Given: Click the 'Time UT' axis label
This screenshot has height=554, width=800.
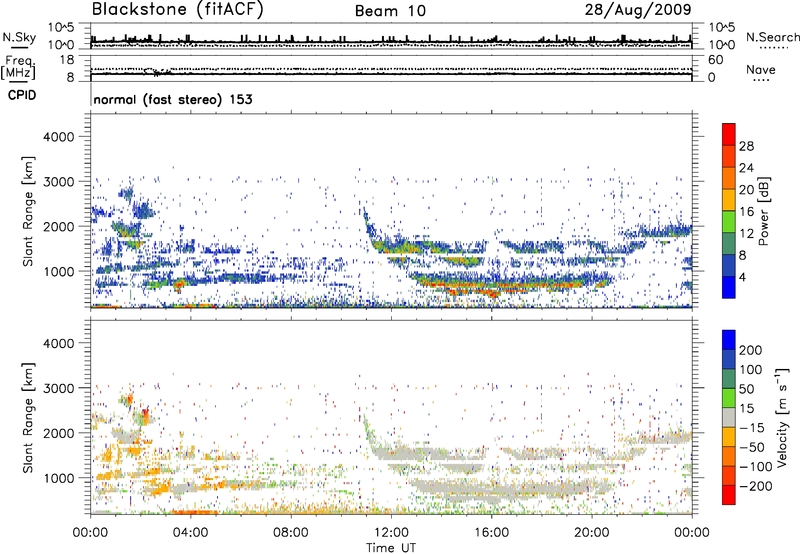Looking at the screenshot, I should pyautogui.click(x=391, y=548).
